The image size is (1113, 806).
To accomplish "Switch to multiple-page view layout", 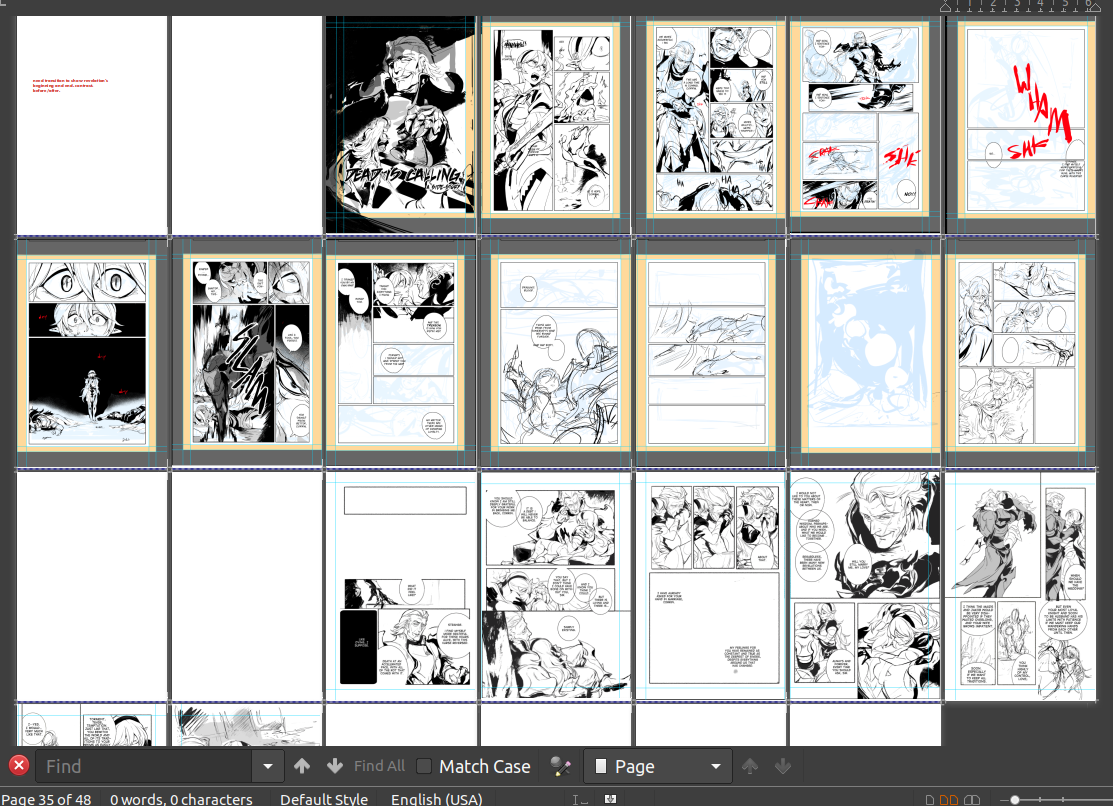I will tap(950, 800).
